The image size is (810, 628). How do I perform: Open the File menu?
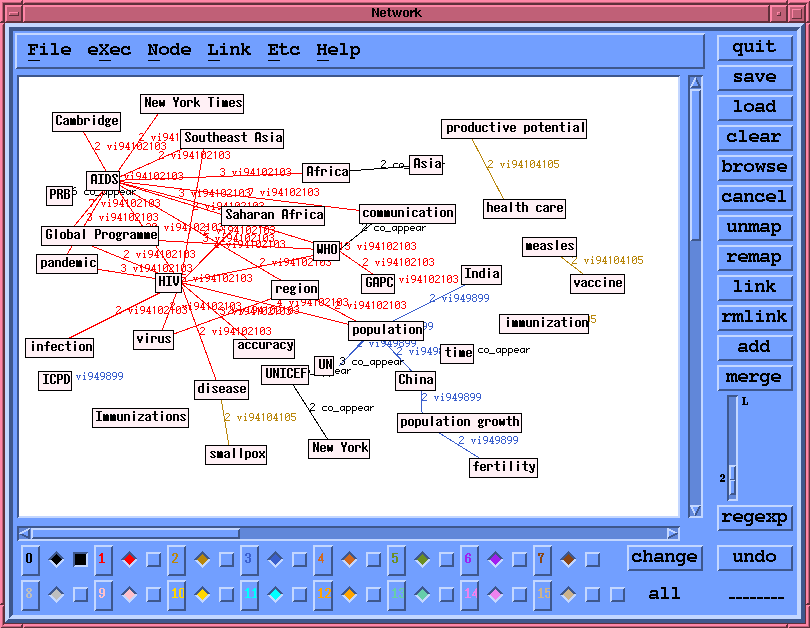pos(49,50)
